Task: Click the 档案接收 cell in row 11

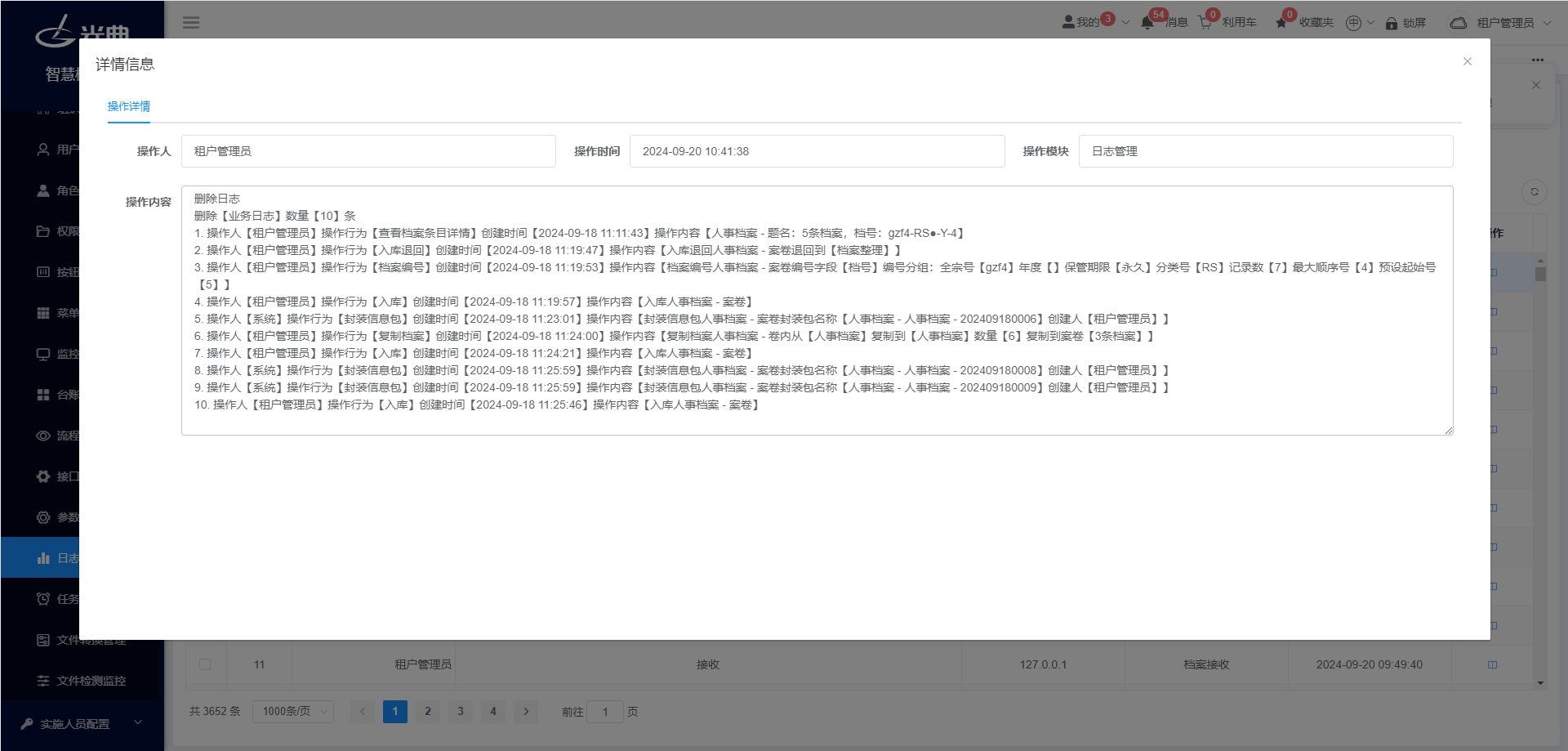Action: 1206,664
